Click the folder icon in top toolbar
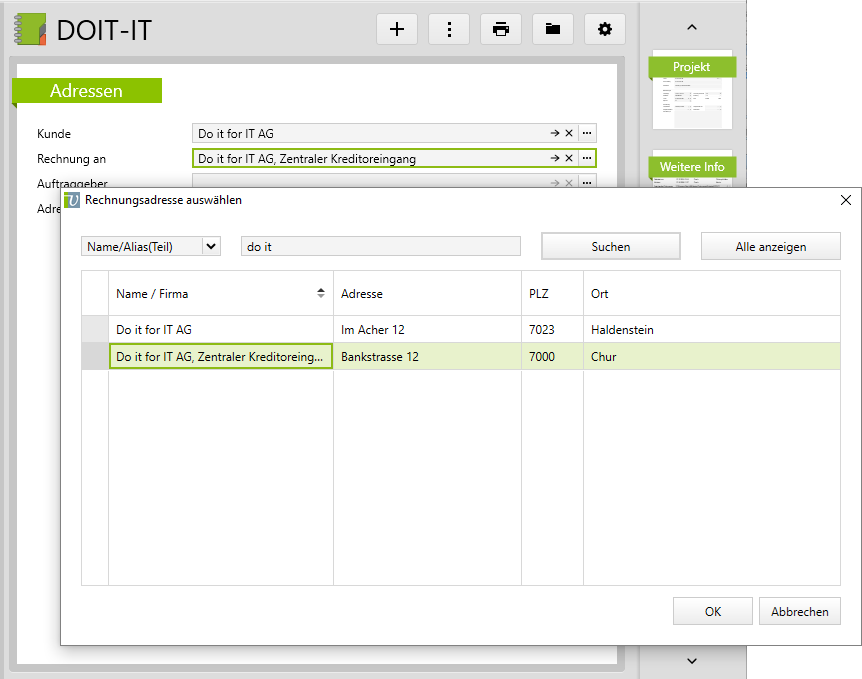Image resolution: width=862 pixels, height=679 pixels. click(x=553, y=29)
